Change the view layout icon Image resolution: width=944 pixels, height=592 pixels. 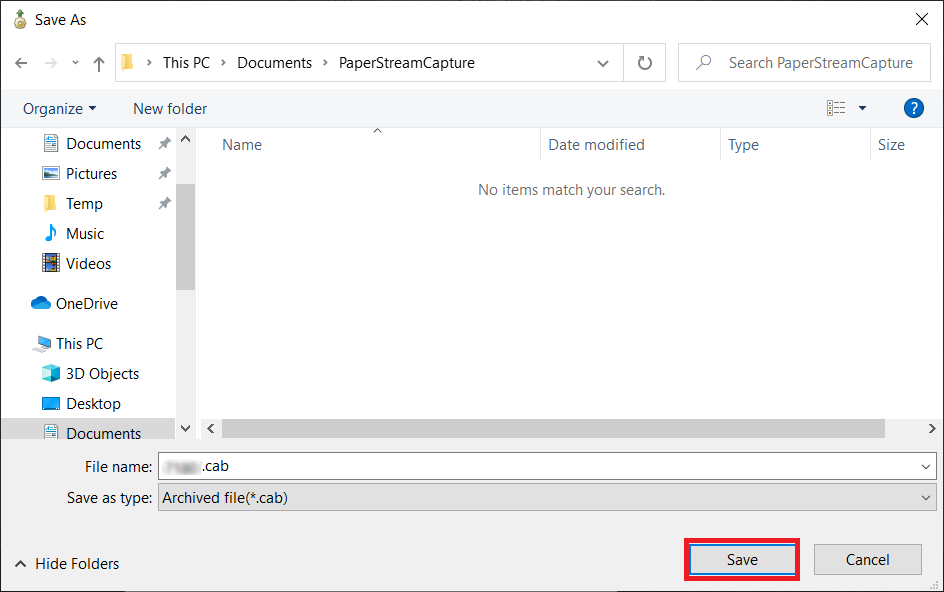pos(836,108)
